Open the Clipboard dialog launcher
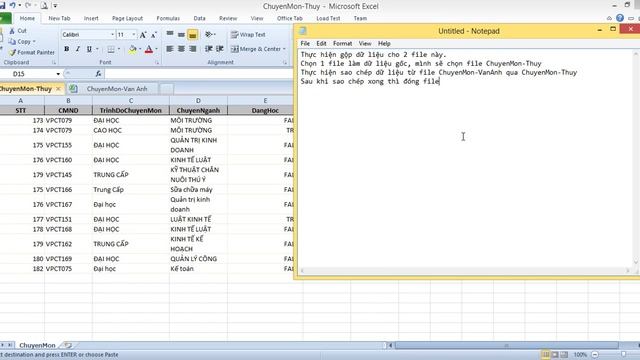Screen dimensions: 640x360 (54, 62)
